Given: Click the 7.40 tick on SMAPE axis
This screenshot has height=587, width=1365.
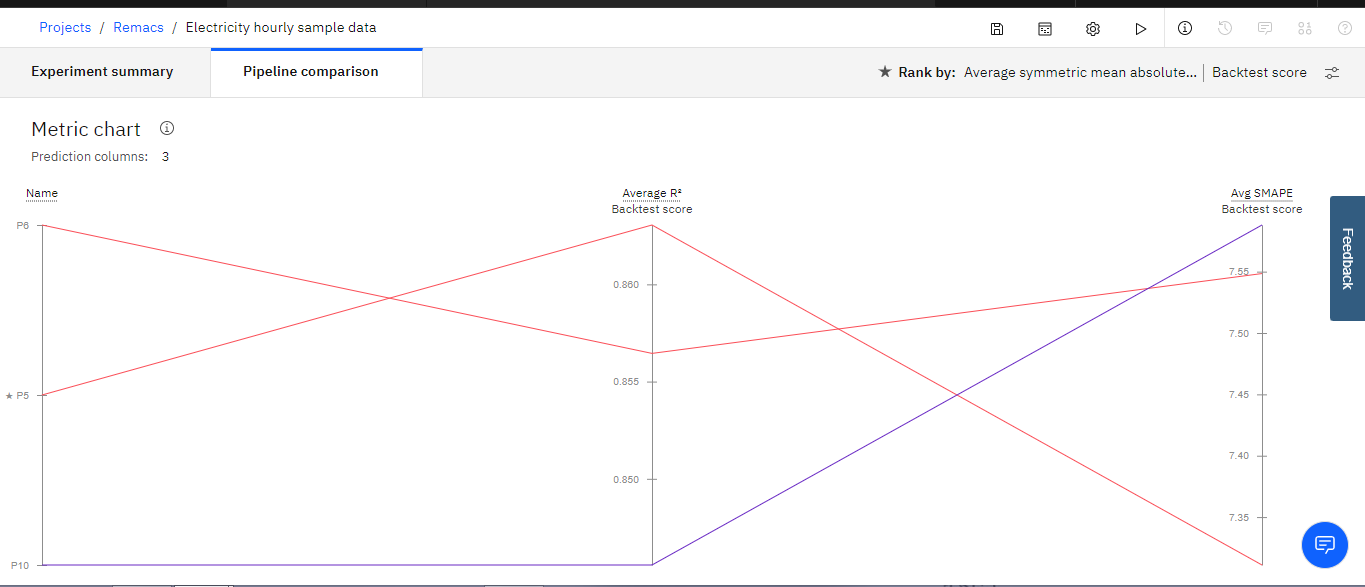Looking at the screenshot, I should 1238,456.
